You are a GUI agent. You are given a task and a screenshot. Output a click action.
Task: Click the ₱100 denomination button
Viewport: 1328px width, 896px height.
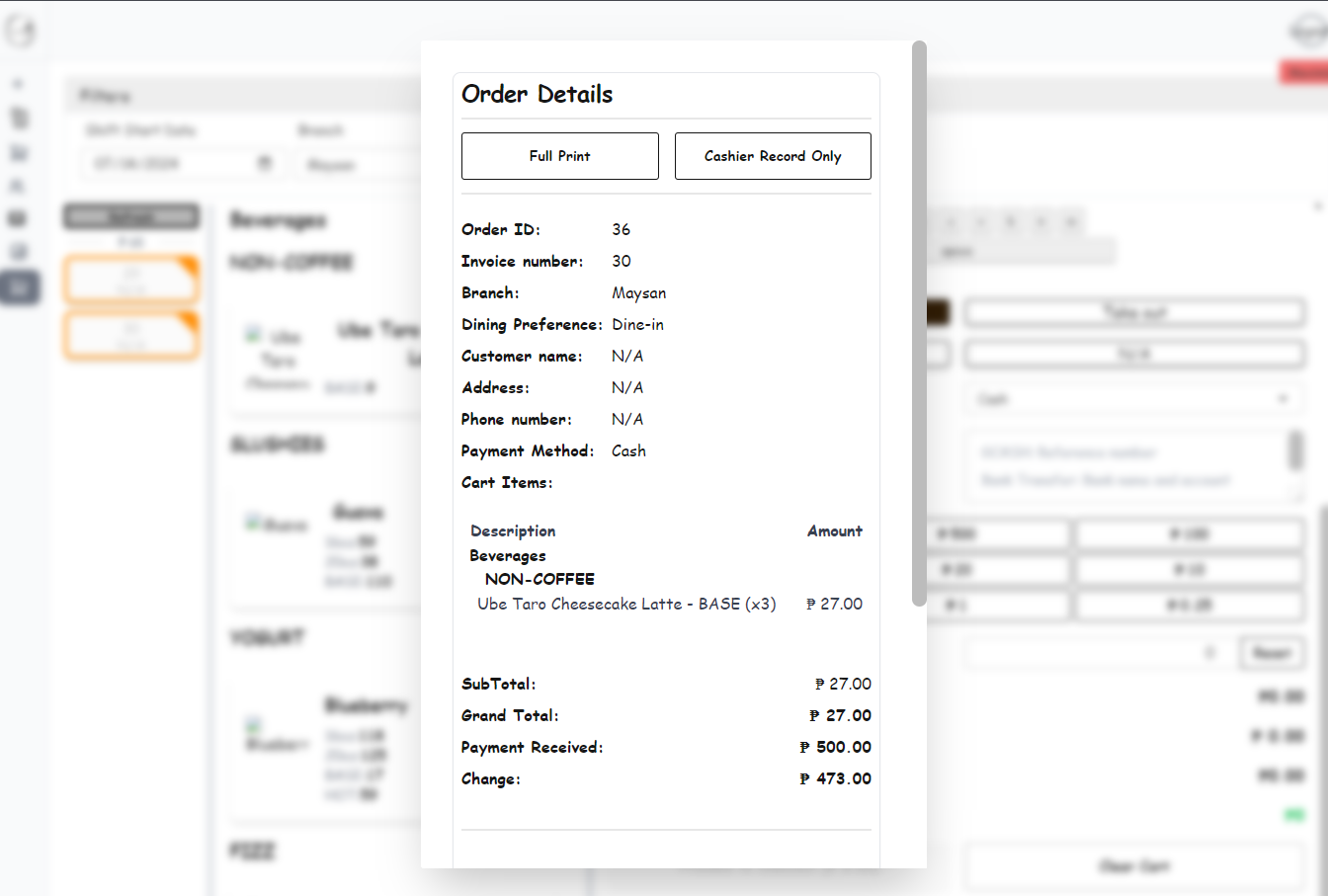pyautogui.click(x=1189, y=534)
